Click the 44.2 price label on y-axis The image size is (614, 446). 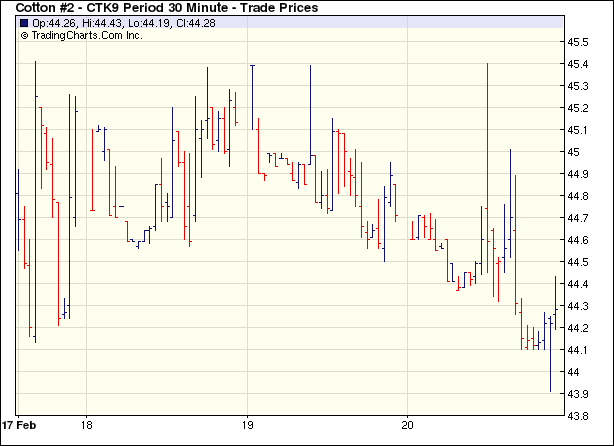(x=579, y=328)
